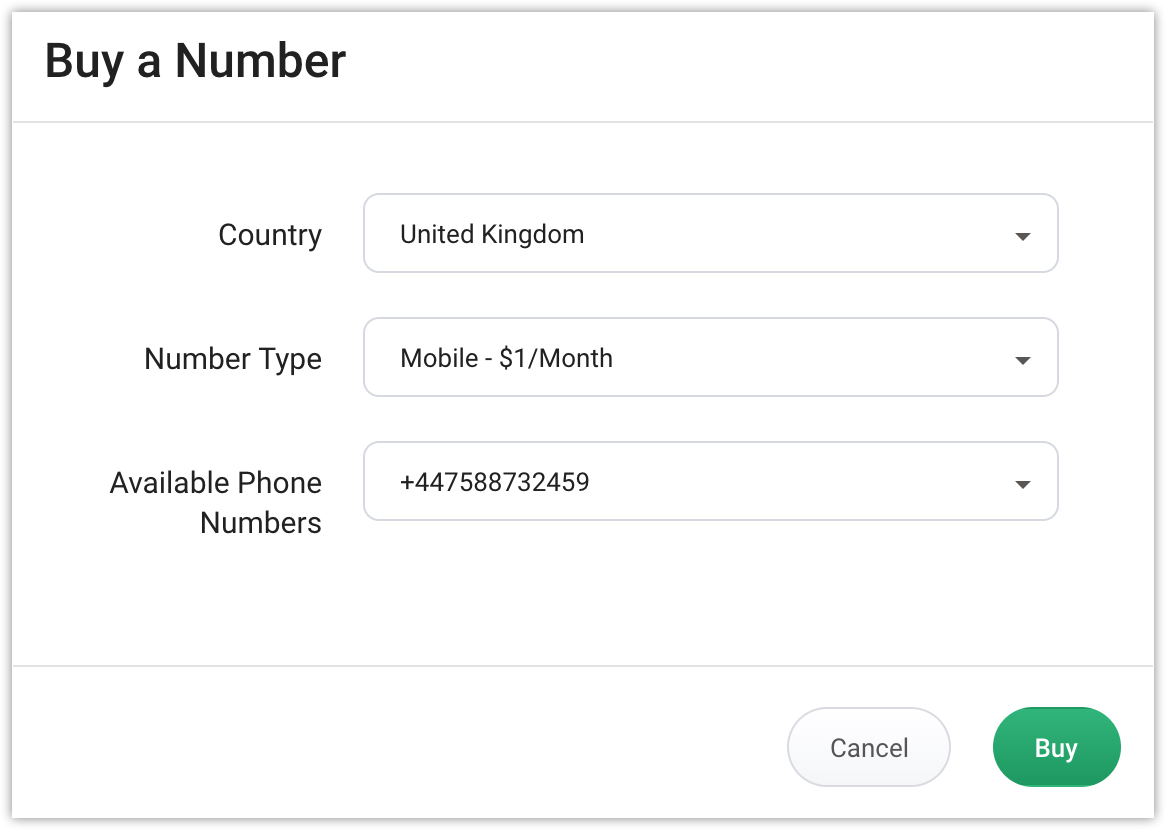Screen dimensions: 1166x830
Task: Click the "Country" field label
Action: click(270, 236)
